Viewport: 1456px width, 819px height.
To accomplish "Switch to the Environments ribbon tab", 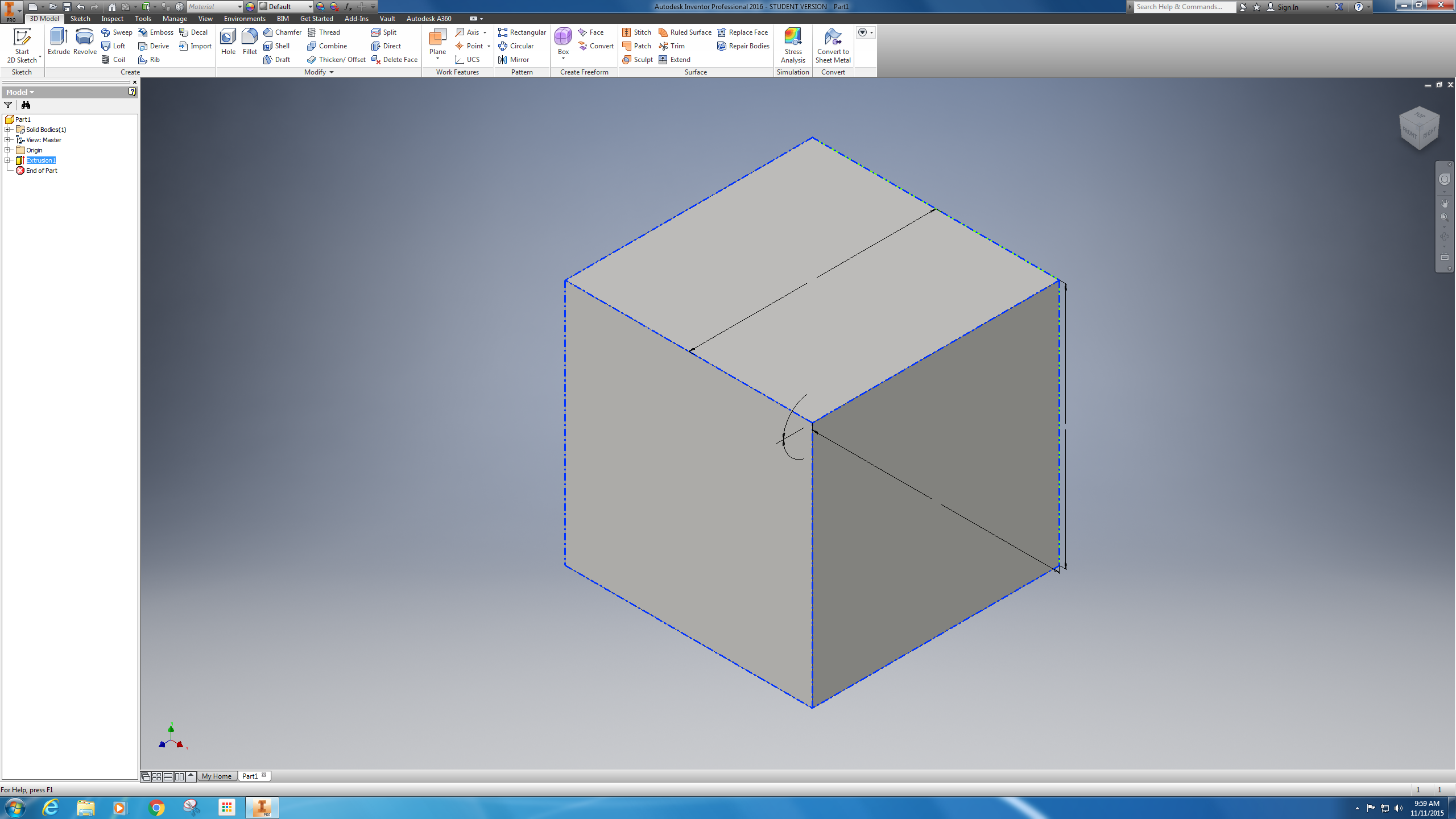I will click(245, 19).
